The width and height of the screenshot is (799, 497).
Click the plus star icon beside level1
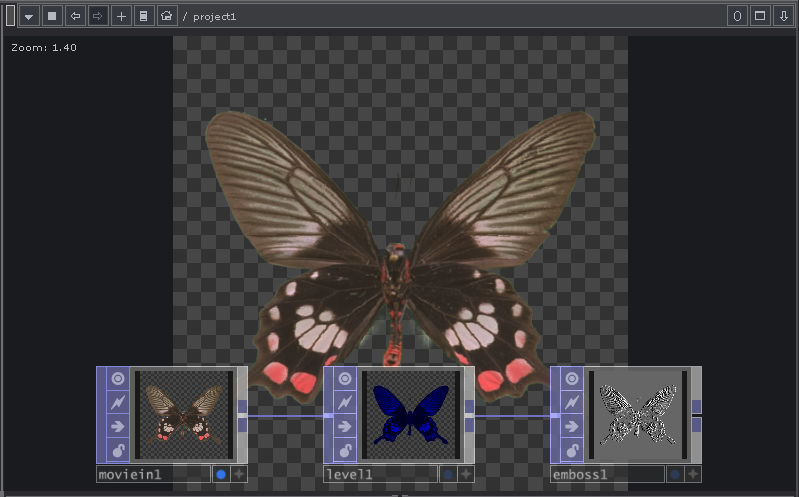466,474
